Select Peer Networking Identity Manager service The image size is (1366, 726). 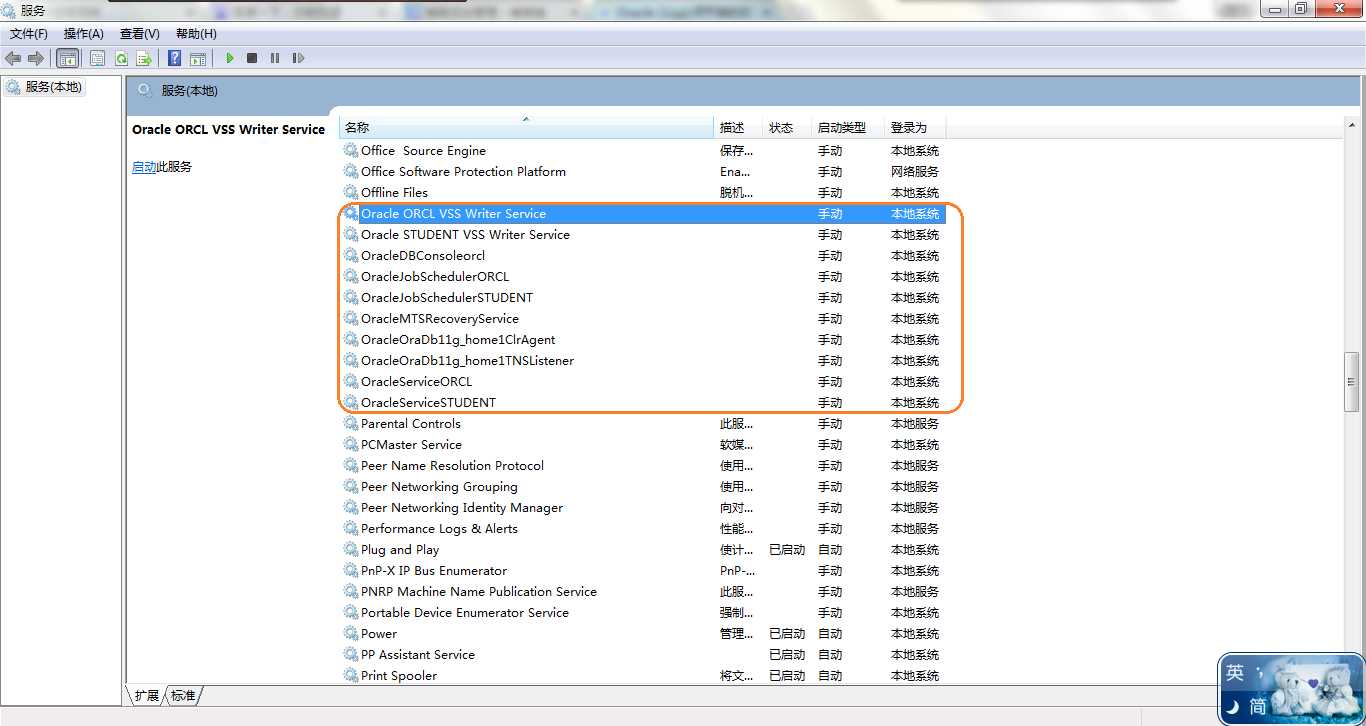[643, 507]
